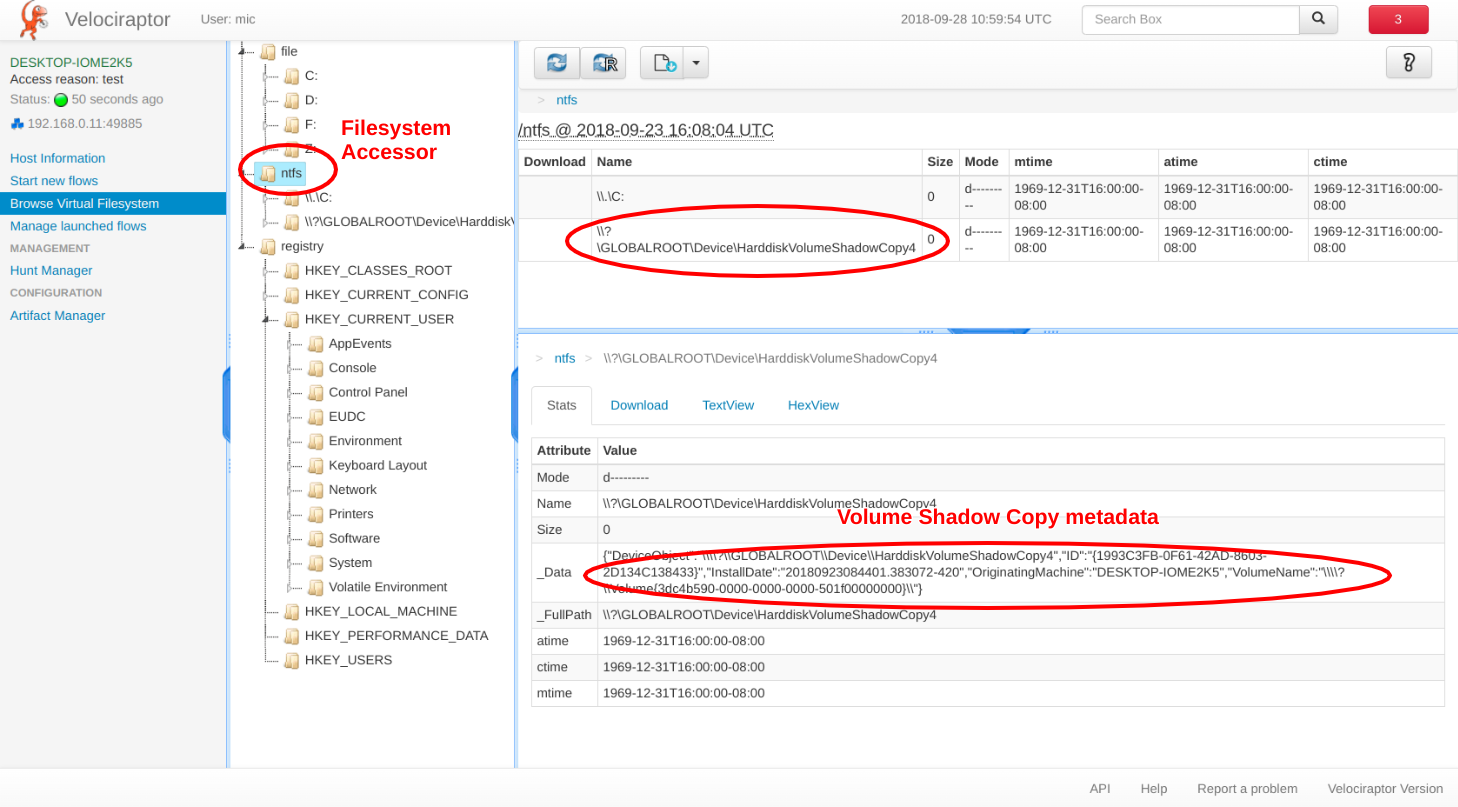
Task: Collapse the registry tree node
Action: point(242,246)
